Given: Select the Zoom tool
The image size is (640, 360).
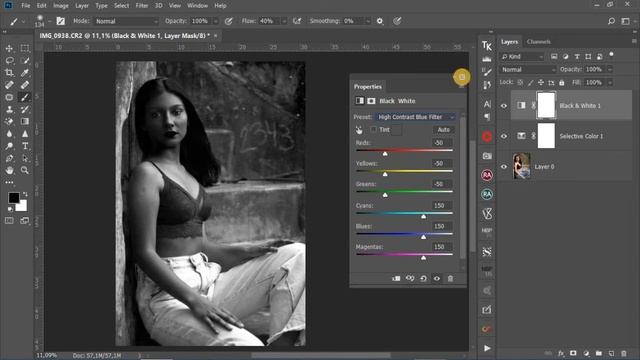Looking at the screenshot, I should pos(25,170).
